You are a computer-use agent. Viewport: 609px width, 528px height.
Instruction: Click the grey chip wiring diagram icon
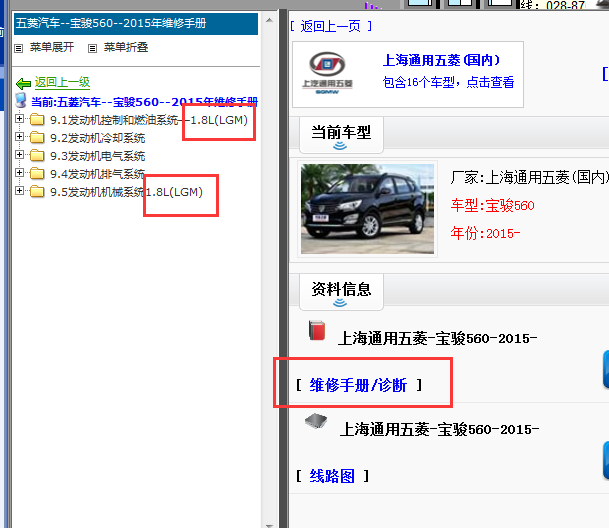316,421
